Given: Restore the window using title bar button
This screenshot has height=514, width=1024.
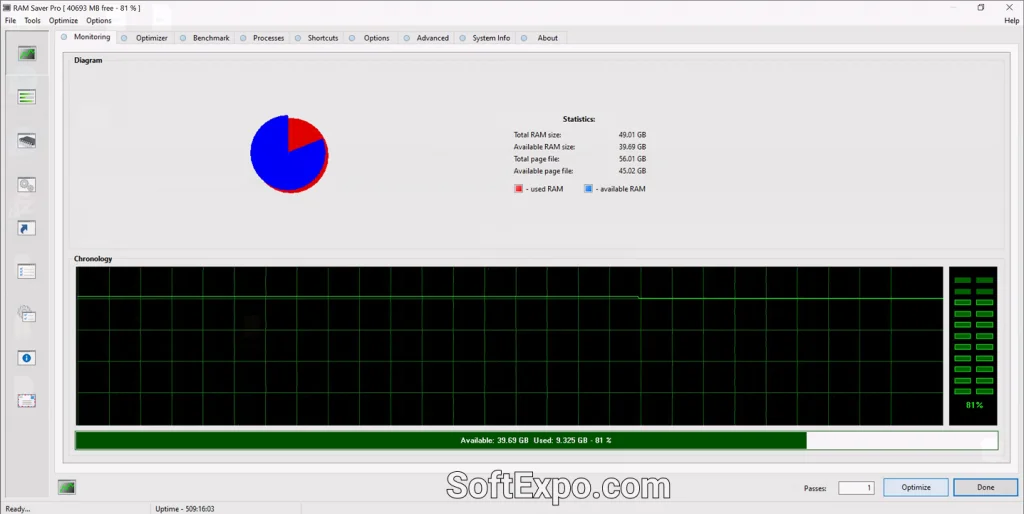Looking at the screenshot, I should tap(981, 8).
